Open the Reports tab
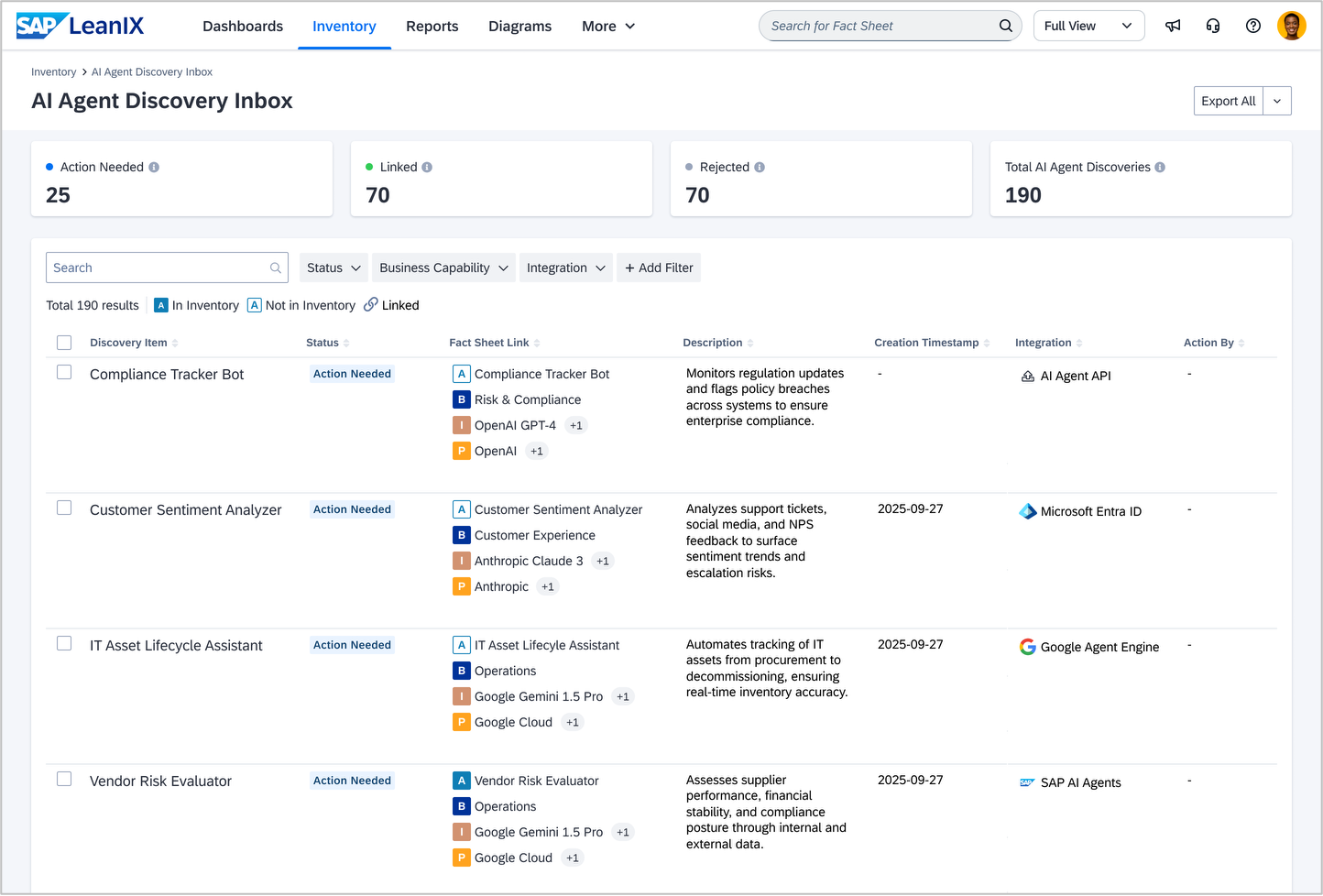This screenshot has width=1323, height=896. pyautogui.click(x=432, y=27)
